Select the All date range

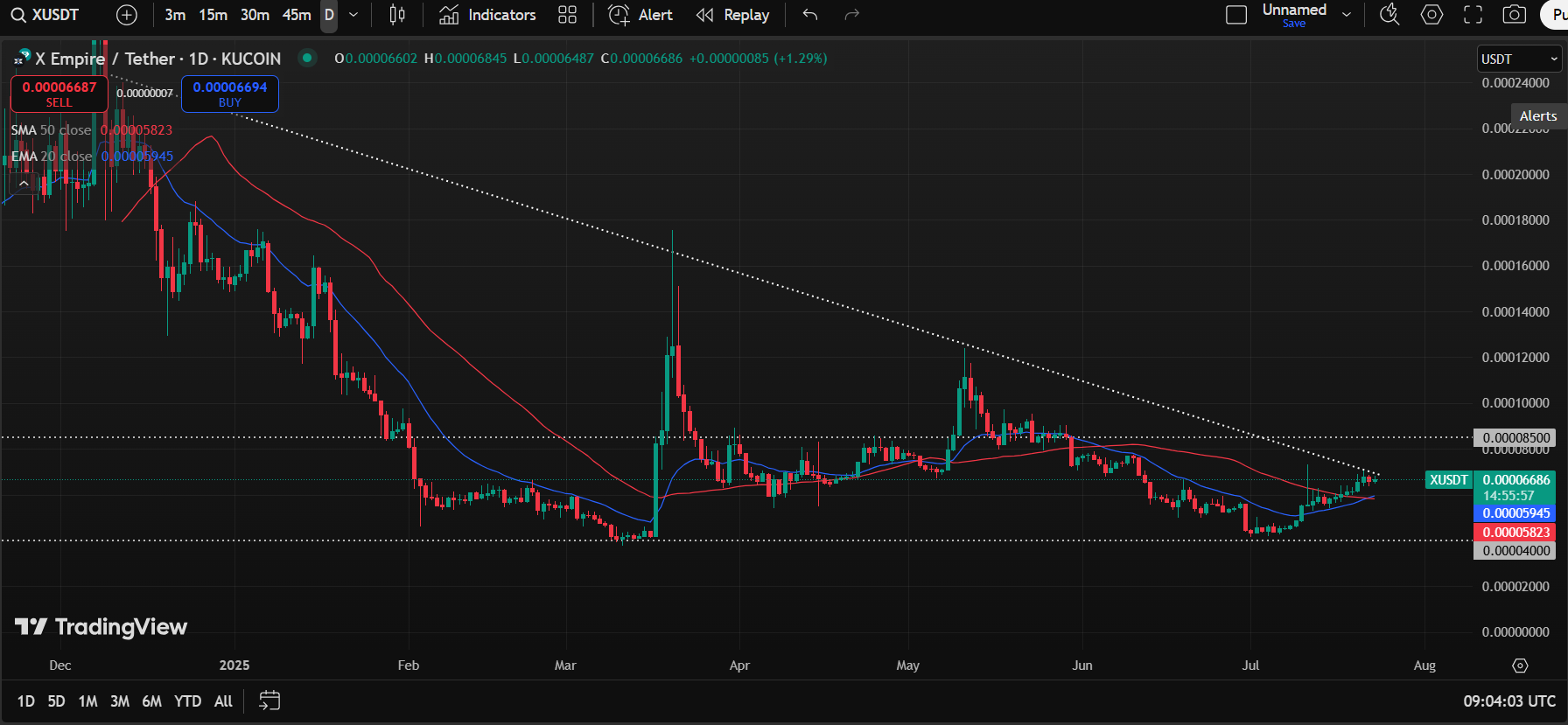(223, 701)
